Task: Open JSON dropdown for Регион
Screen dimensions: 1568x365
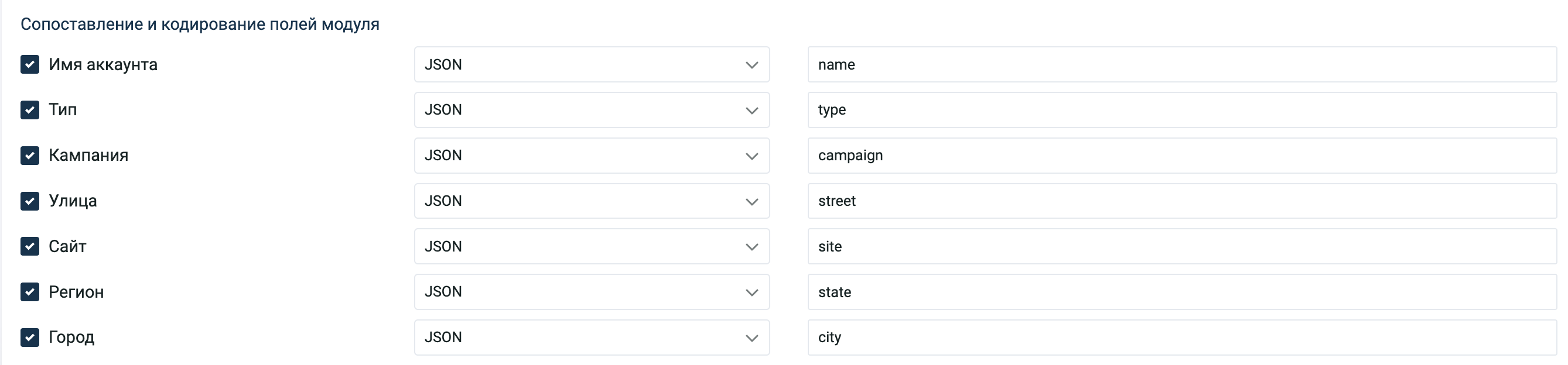Action: 592,292
